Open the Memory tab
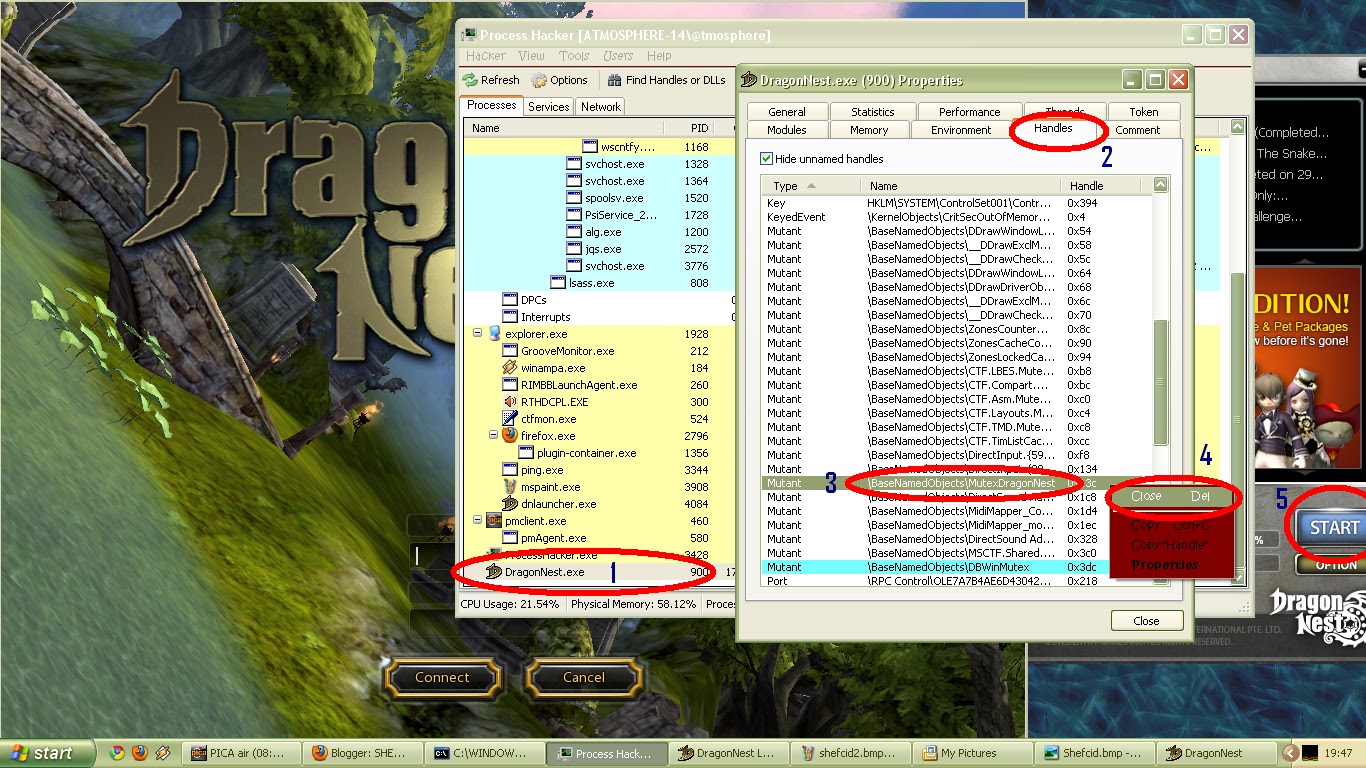1366x768 pixels. click(869, 130)
